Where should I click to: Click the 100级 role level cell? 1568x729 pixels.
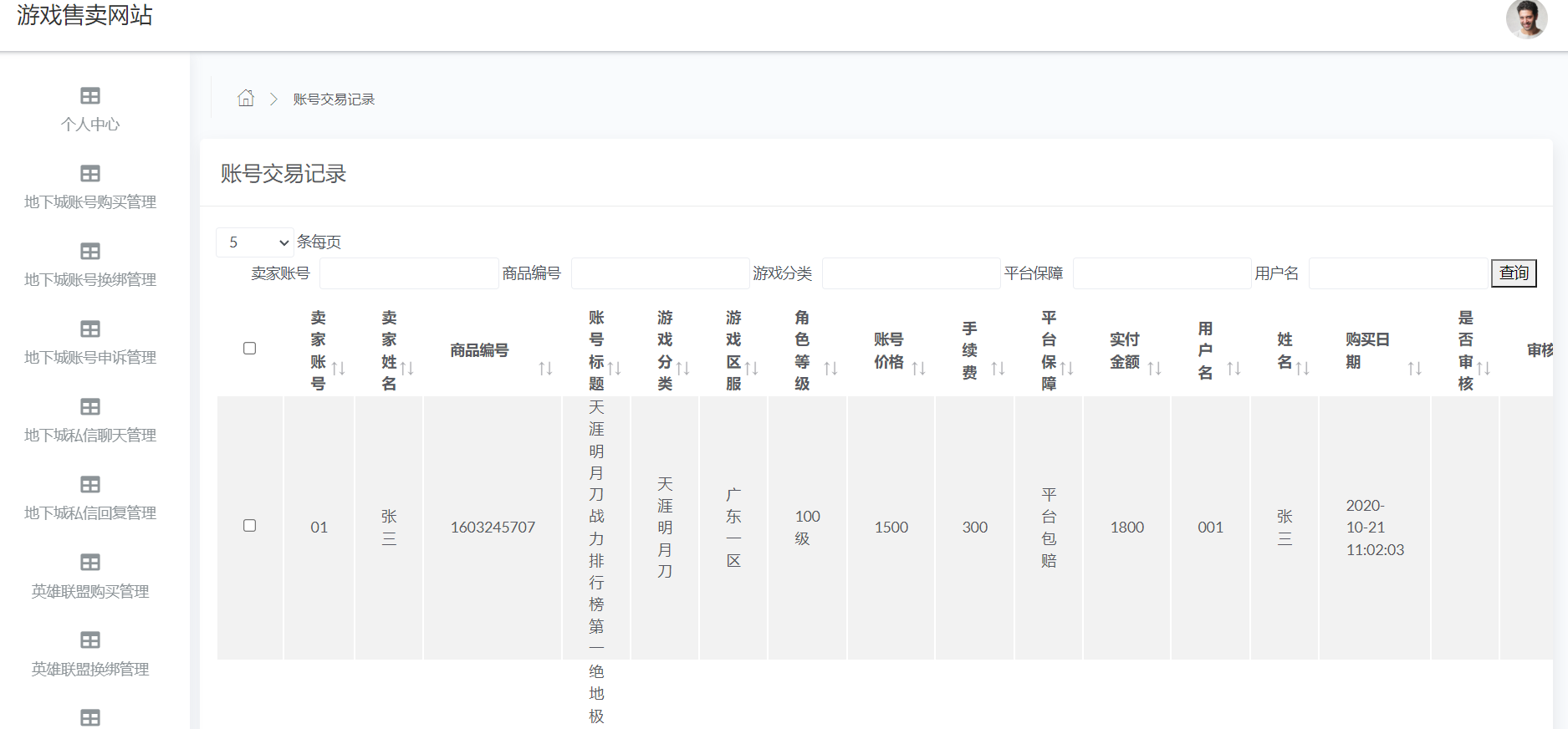click(808, 528)
